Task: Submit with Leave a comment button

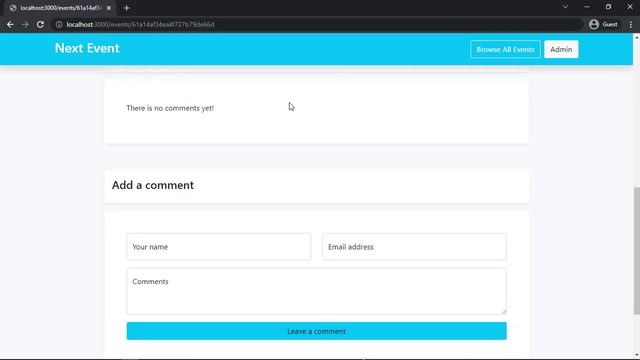Action: tap(316, 331)
